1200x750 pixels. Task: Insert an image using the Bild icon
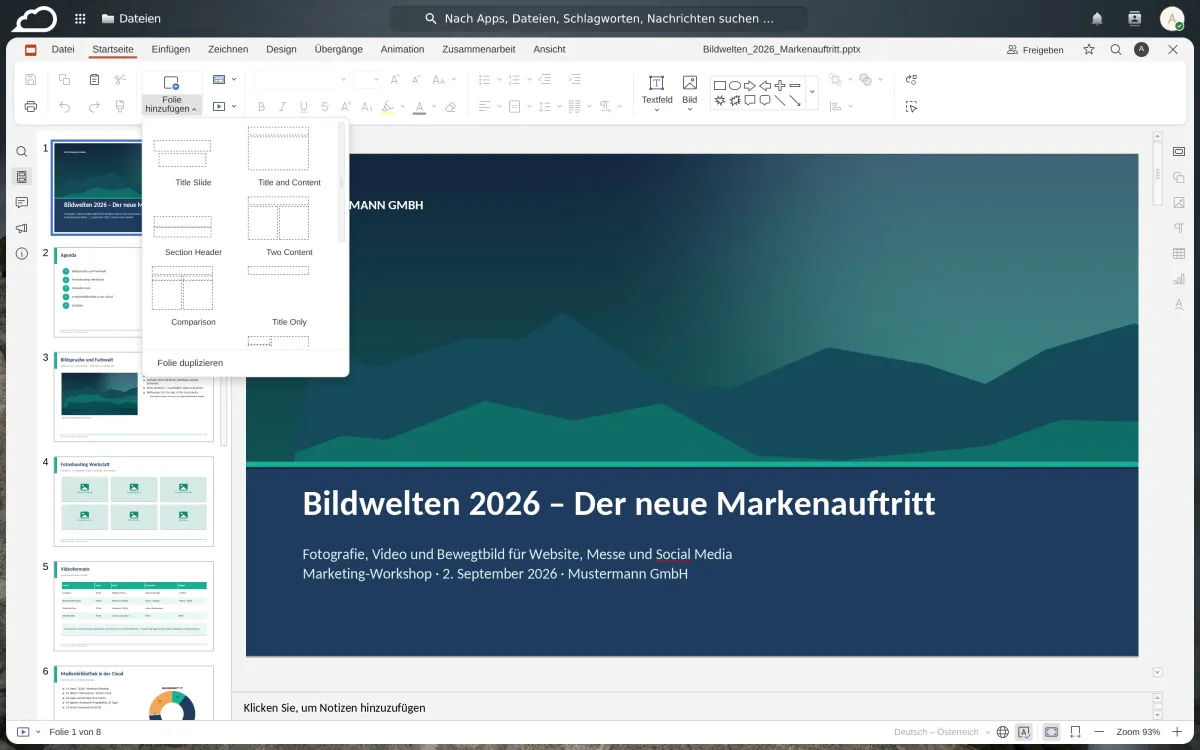pos(690,83)
